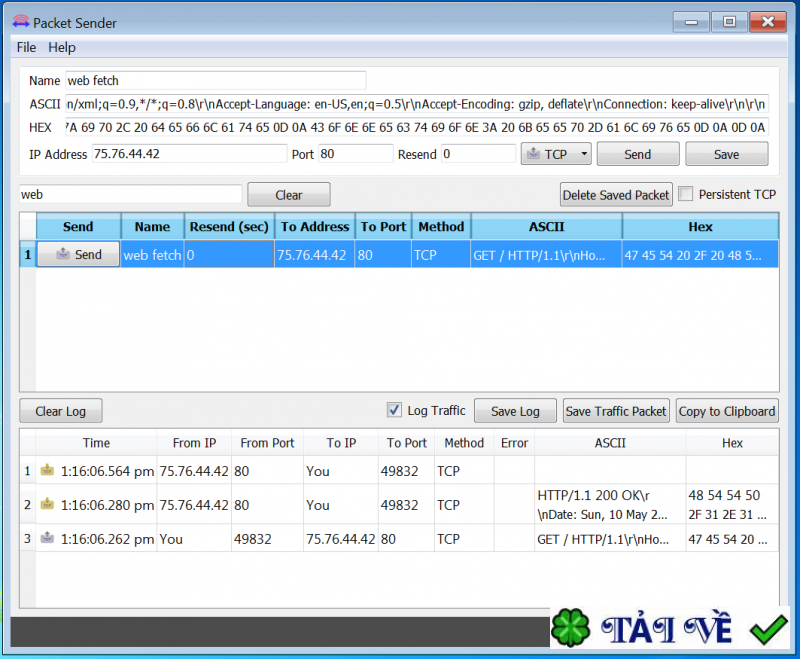800x659 pixels.
Task: Click the TCP protocol icon beside Resend field
Action: coord(533,154)
